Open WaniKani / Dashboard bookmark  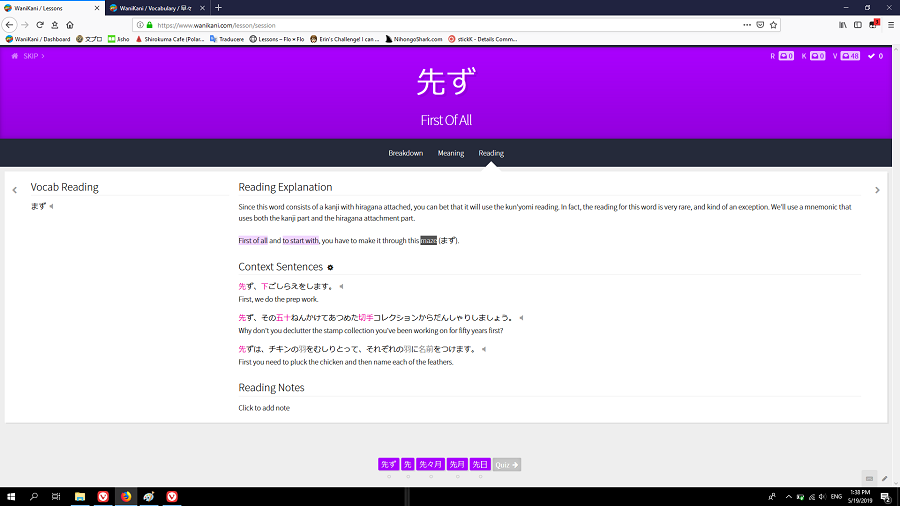tap(38, 39)
